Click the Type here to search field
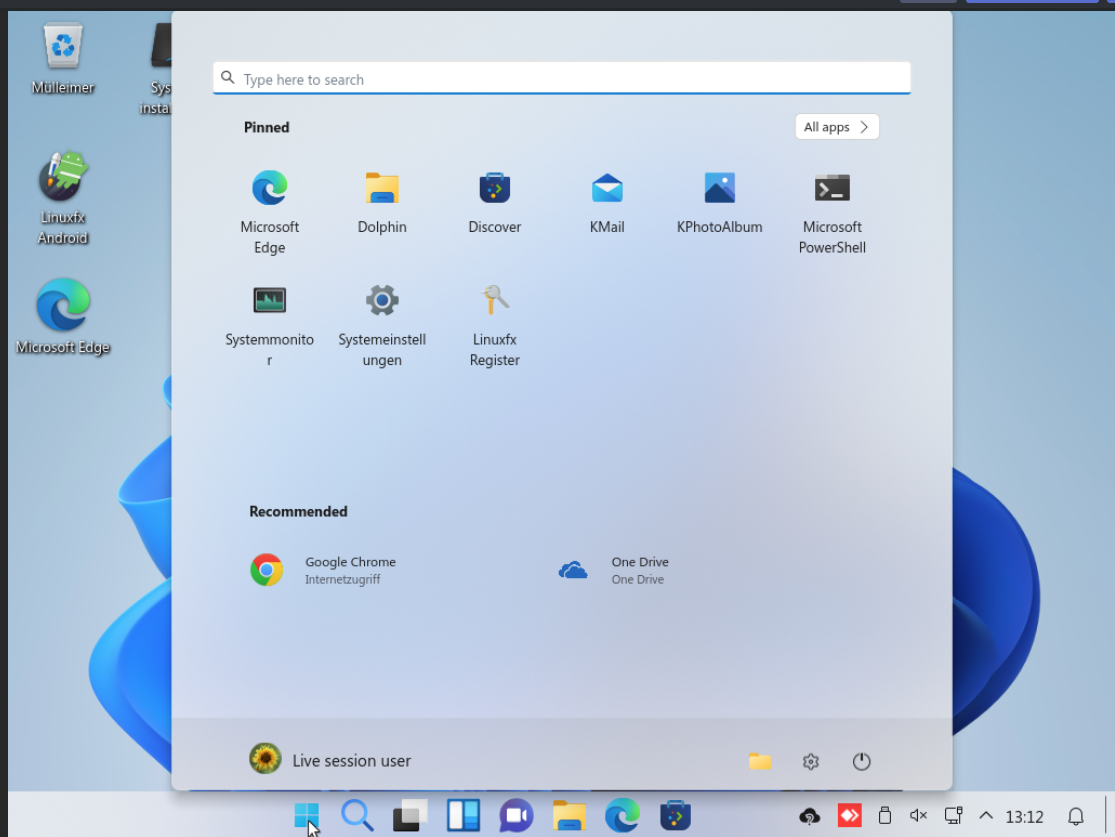1115x837 pixels. [x=562, y=78]
